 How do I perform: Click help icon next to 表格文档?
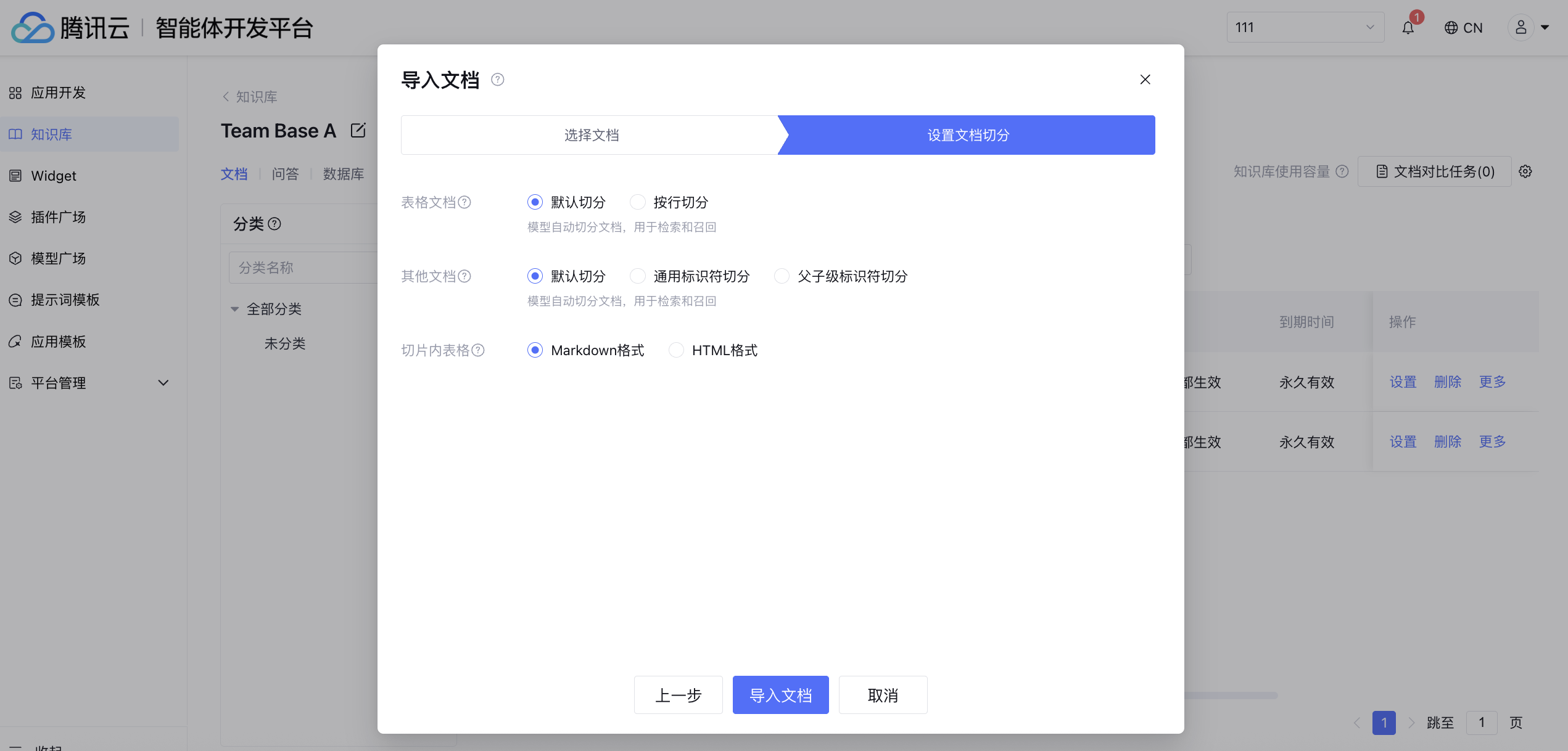click(x=464, y=202)
